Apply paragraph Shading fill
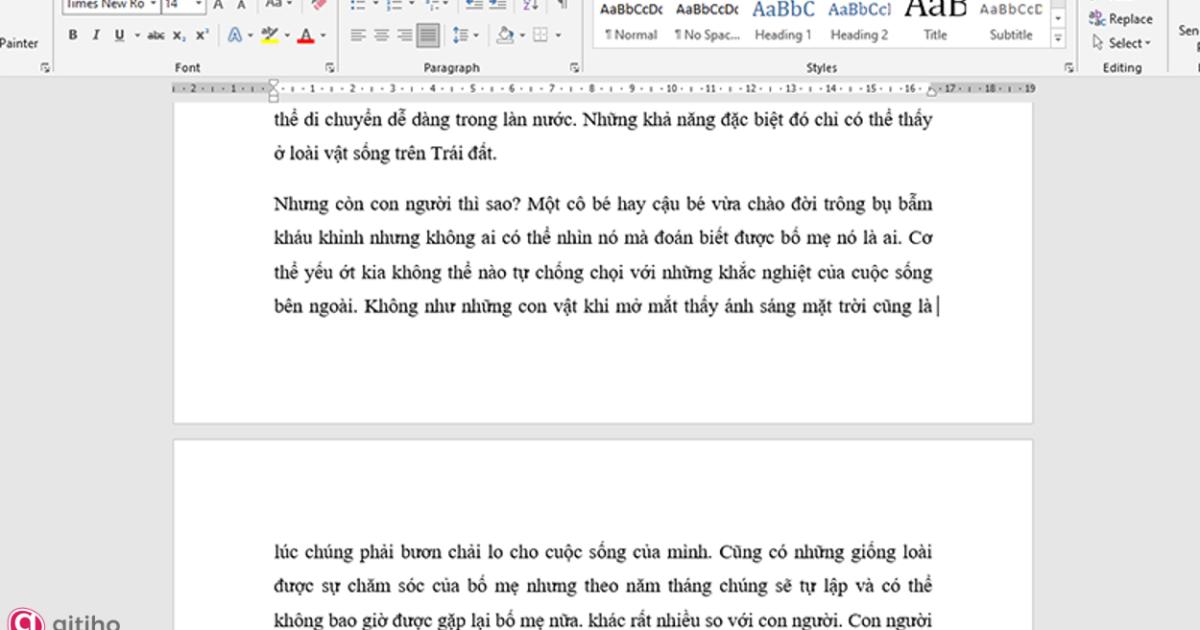 tap(505, 35)
